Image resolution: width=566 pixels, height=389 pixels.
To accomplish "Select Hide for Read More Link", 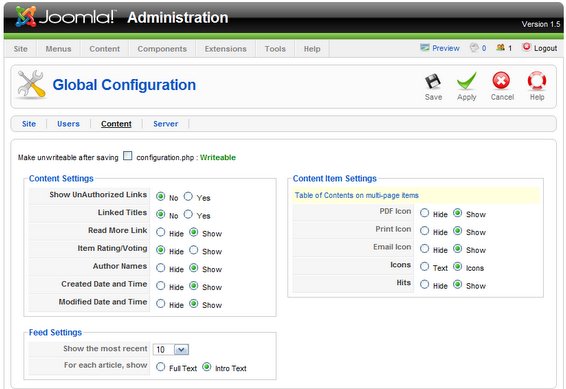I will click(x=161, y=232).
